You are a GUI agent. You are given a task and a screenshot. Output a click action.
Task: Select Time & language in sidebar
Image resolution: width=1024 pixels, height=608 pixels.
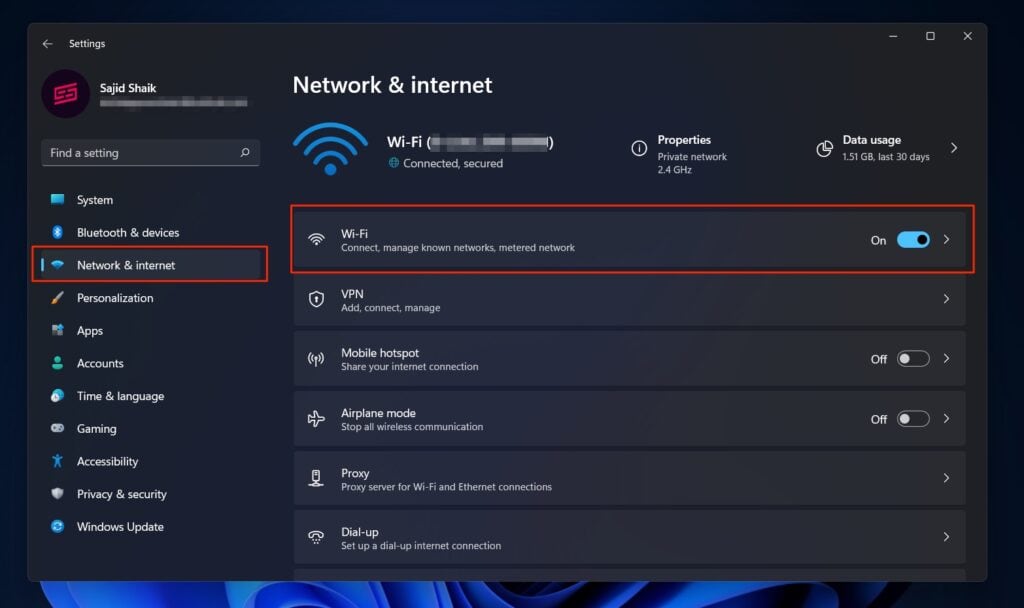coord(120,396)
